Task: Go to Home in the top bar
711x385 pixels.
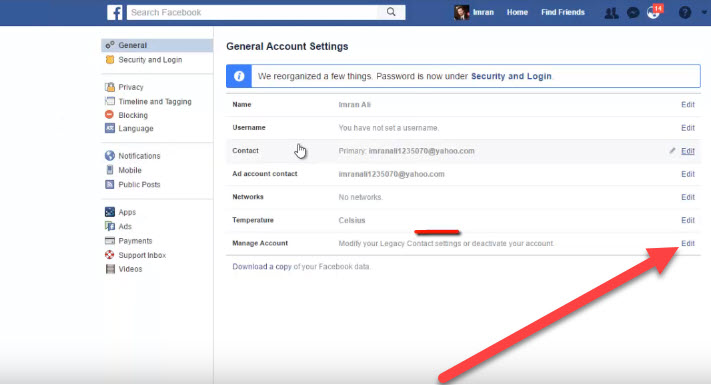Action: pos(517,12)
